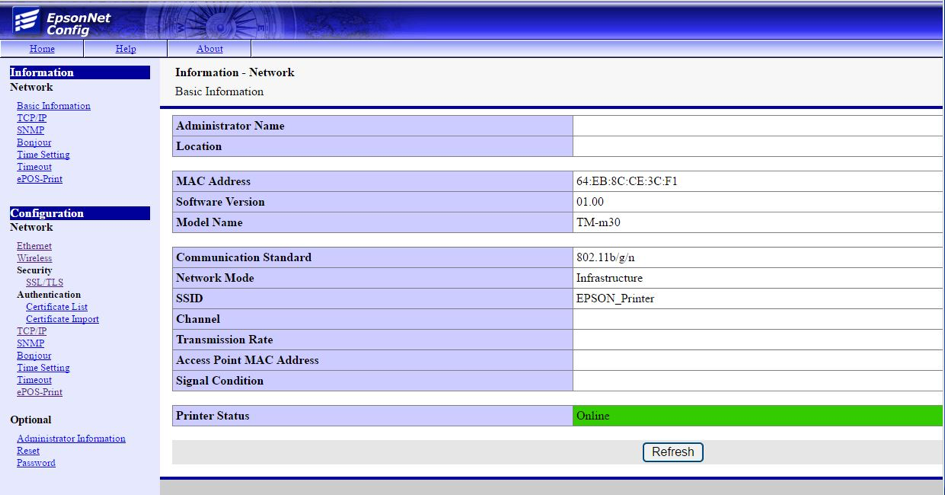Open Bonjour under the Information section
This screenshot has width=945, height=495.
click(x=34, y=142)
